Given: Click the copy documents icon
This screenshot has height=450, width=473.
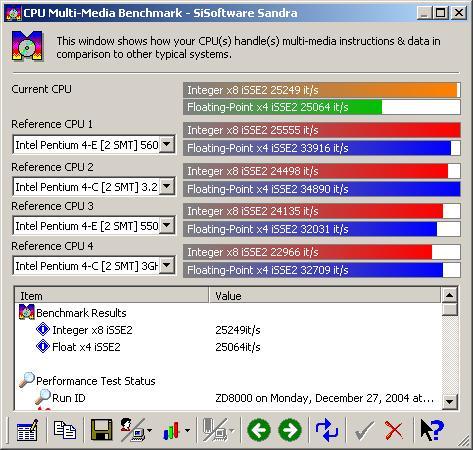Looking at the screenshot, I should (65, 430).
